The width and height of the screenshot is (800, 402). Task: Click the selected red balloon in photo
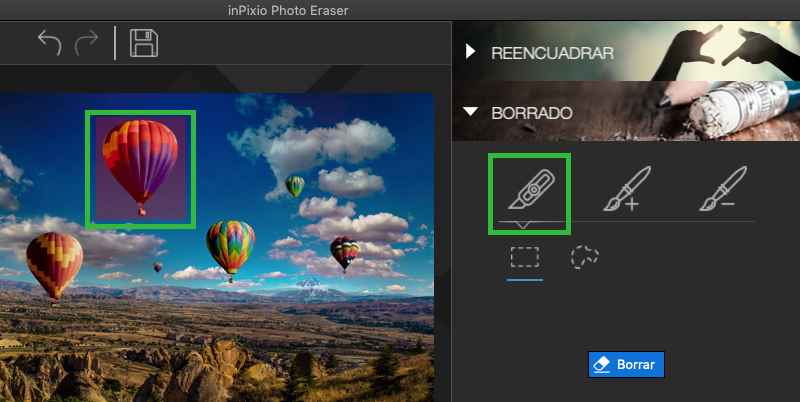140,167
